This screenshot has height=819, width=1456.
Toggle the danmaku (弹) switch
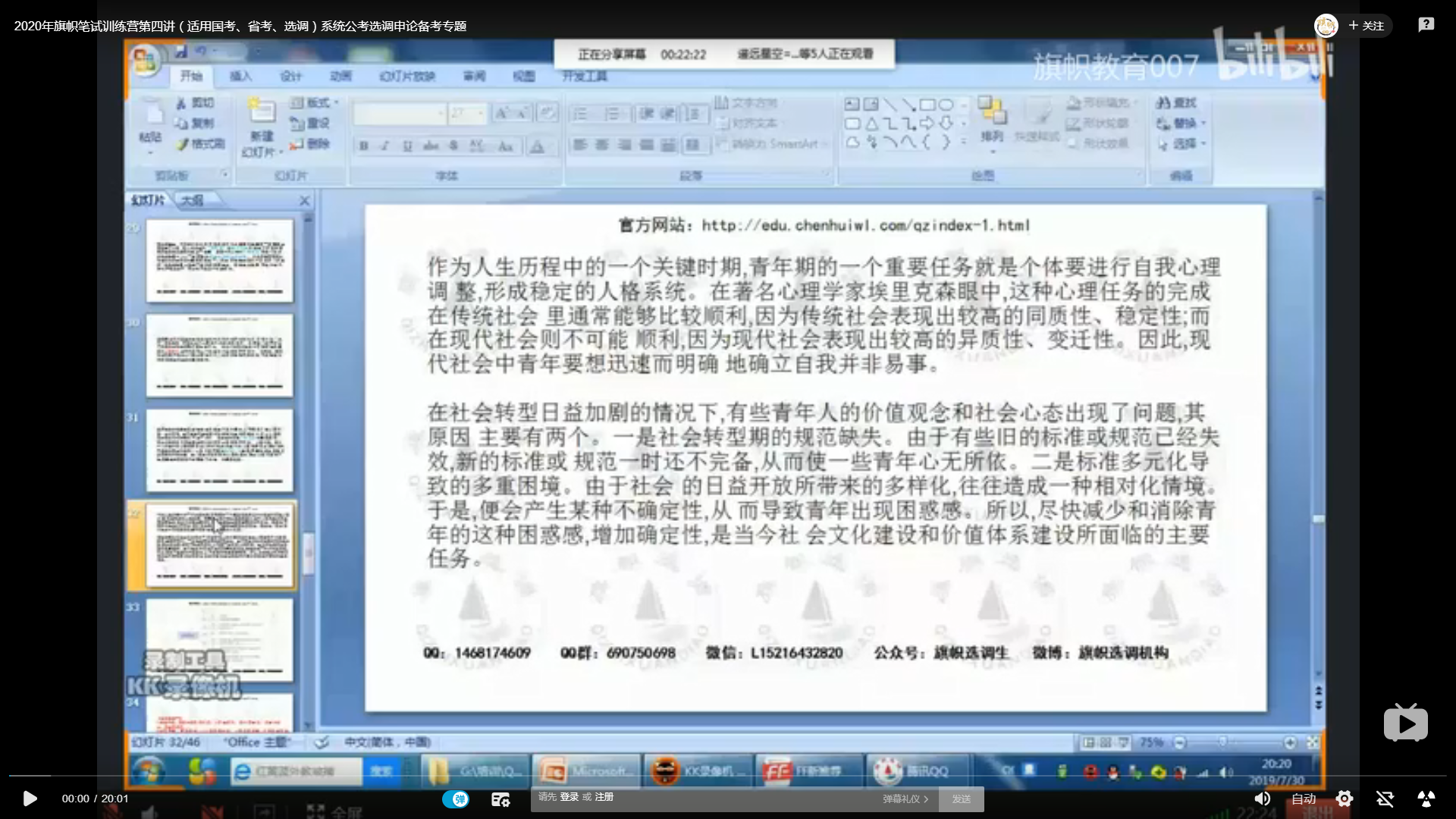coord(456,799)
